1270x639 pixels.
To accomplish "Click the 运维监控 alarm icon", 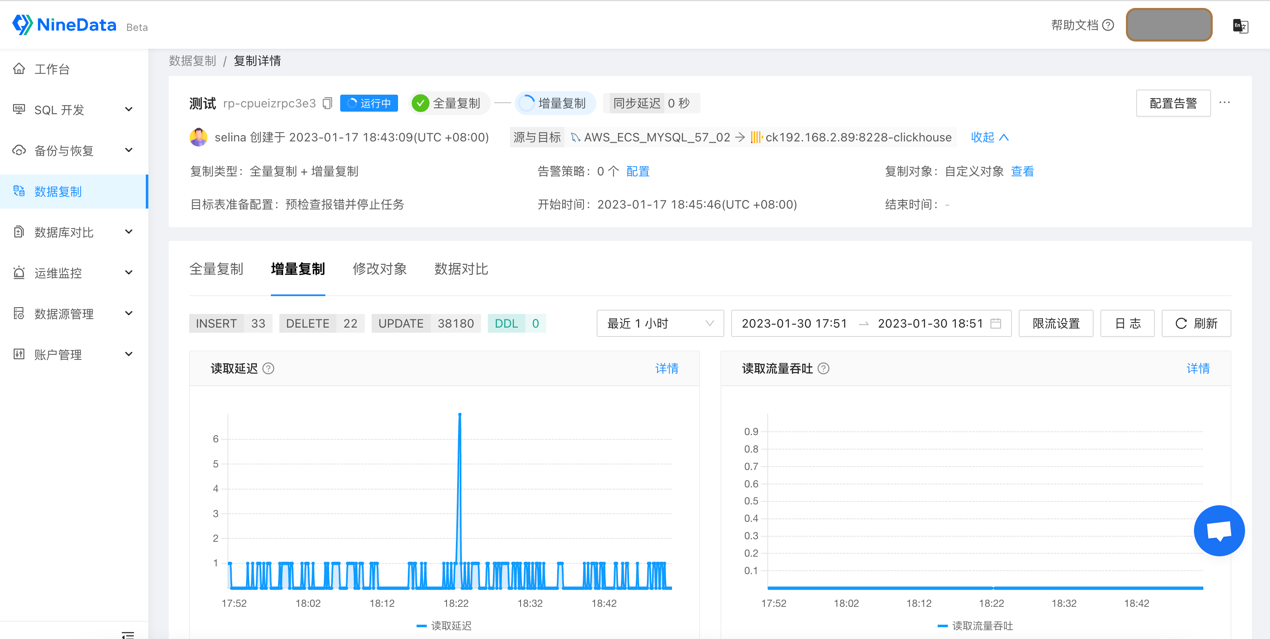I will point(19,273).
